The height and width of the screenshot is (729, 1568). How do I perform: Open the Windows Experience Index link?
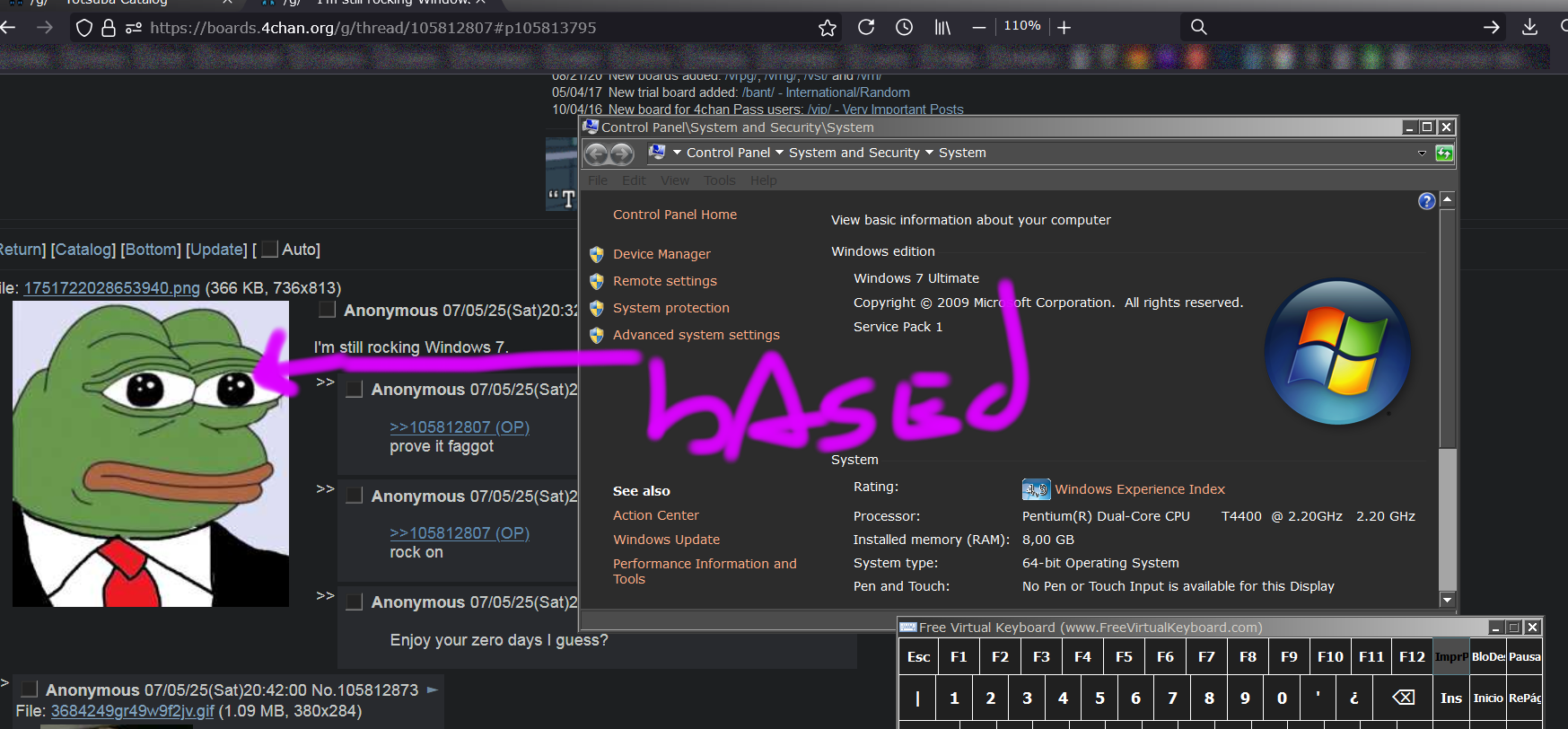pyautogui.click(x=1140, y=489)
